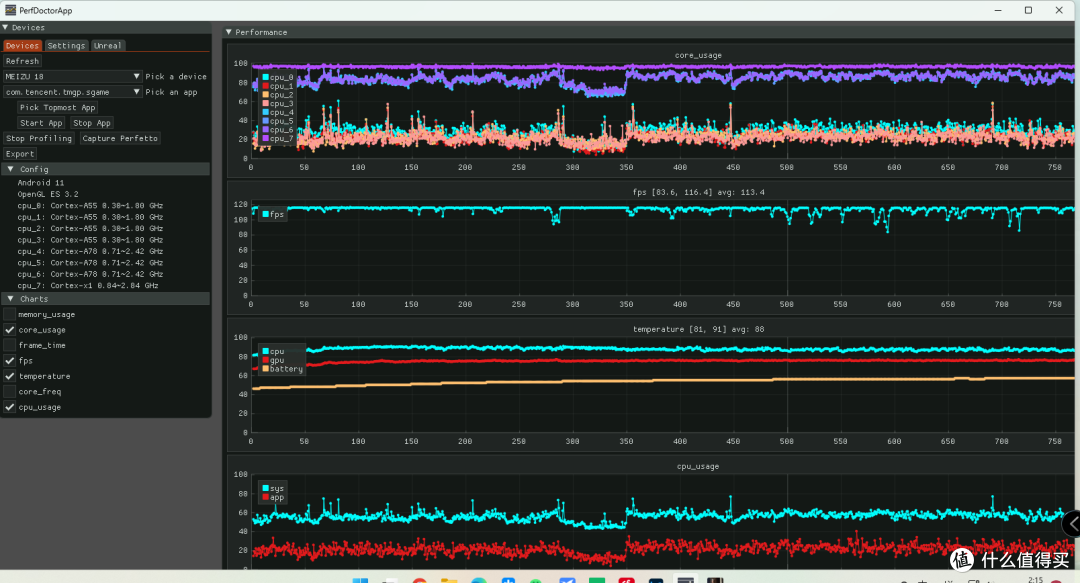1080x583 pixels.
Task: Click the OpenGL ES 3.2 config row
Action: coord(48,194)
